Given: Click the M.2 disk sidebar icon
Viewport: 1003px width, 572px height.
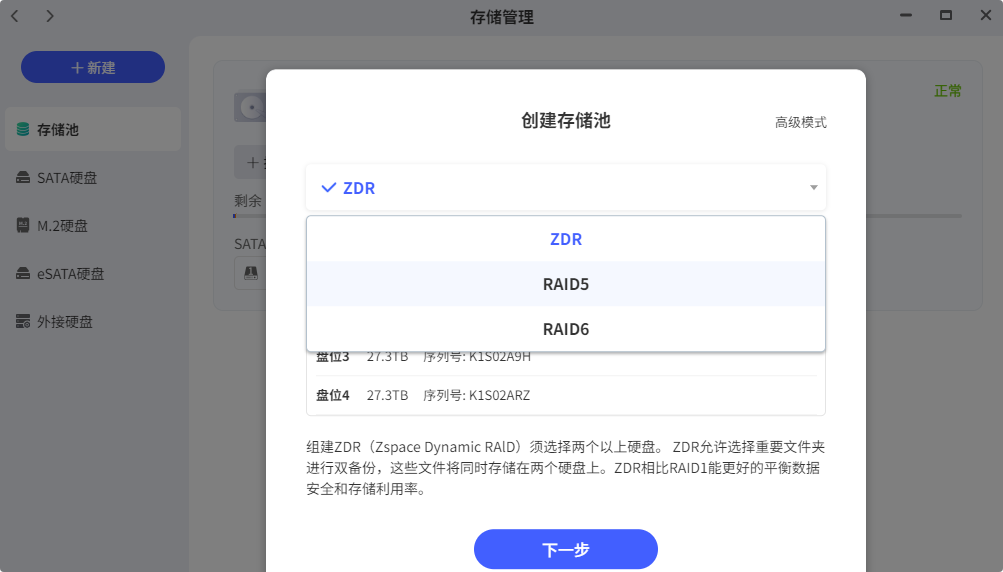Looking at the screenshot, I should pos(23,226).
